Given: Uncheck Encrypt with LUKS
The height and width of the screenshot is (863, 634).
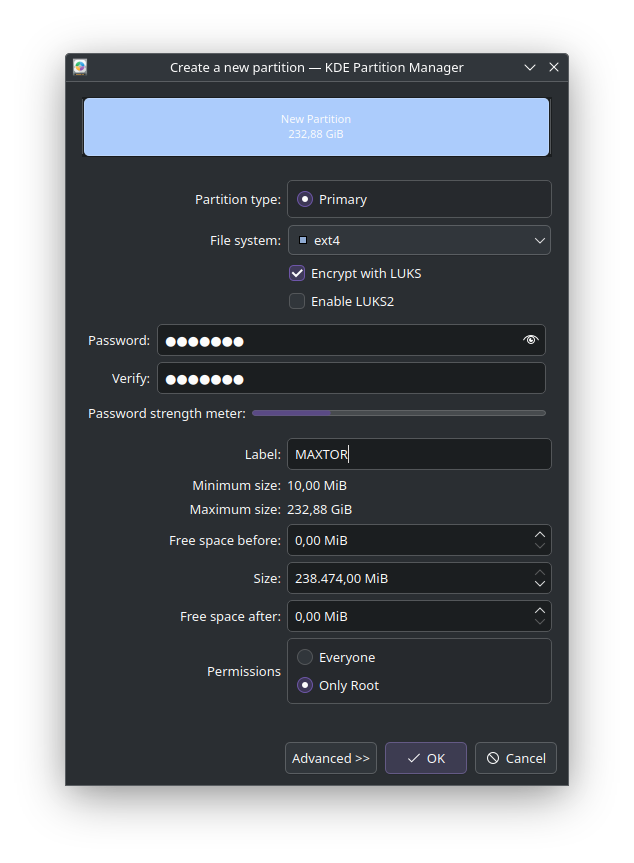Looking at the screenshot, I should [x=297, y=273].
